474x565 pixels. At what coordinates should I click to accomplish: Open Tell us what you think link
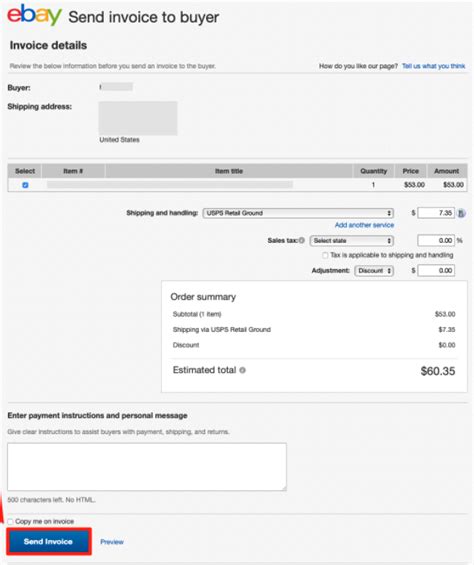point(433,66)
